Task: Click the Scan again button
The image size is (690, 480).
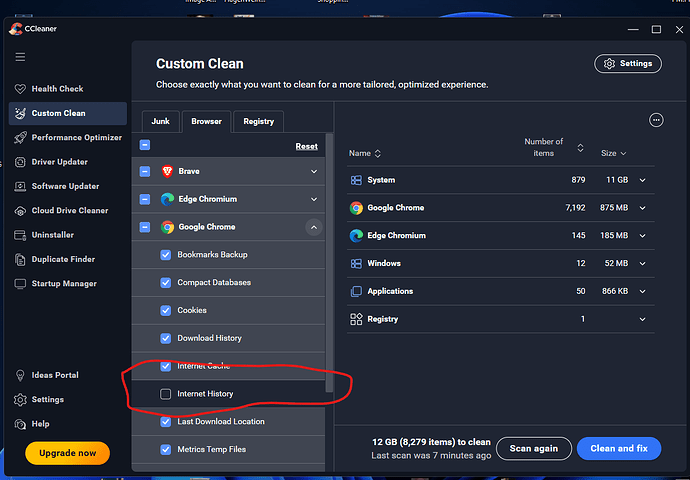Action: pos(534,448)
